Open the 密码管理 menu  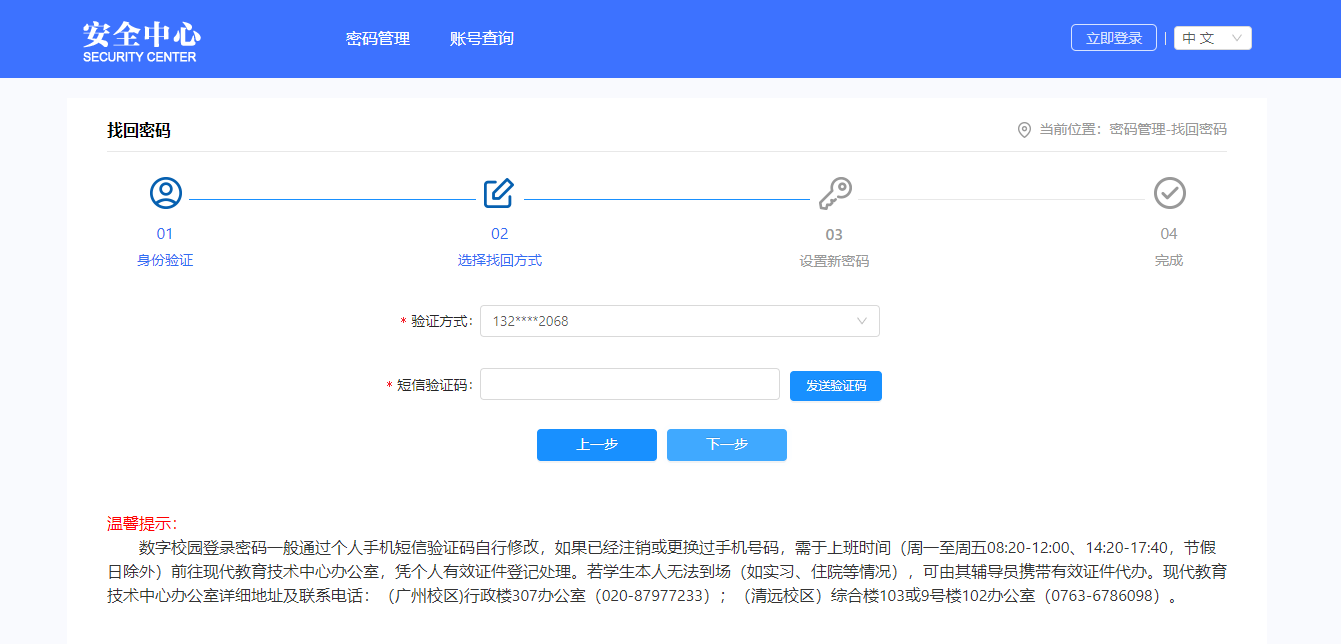378,39
